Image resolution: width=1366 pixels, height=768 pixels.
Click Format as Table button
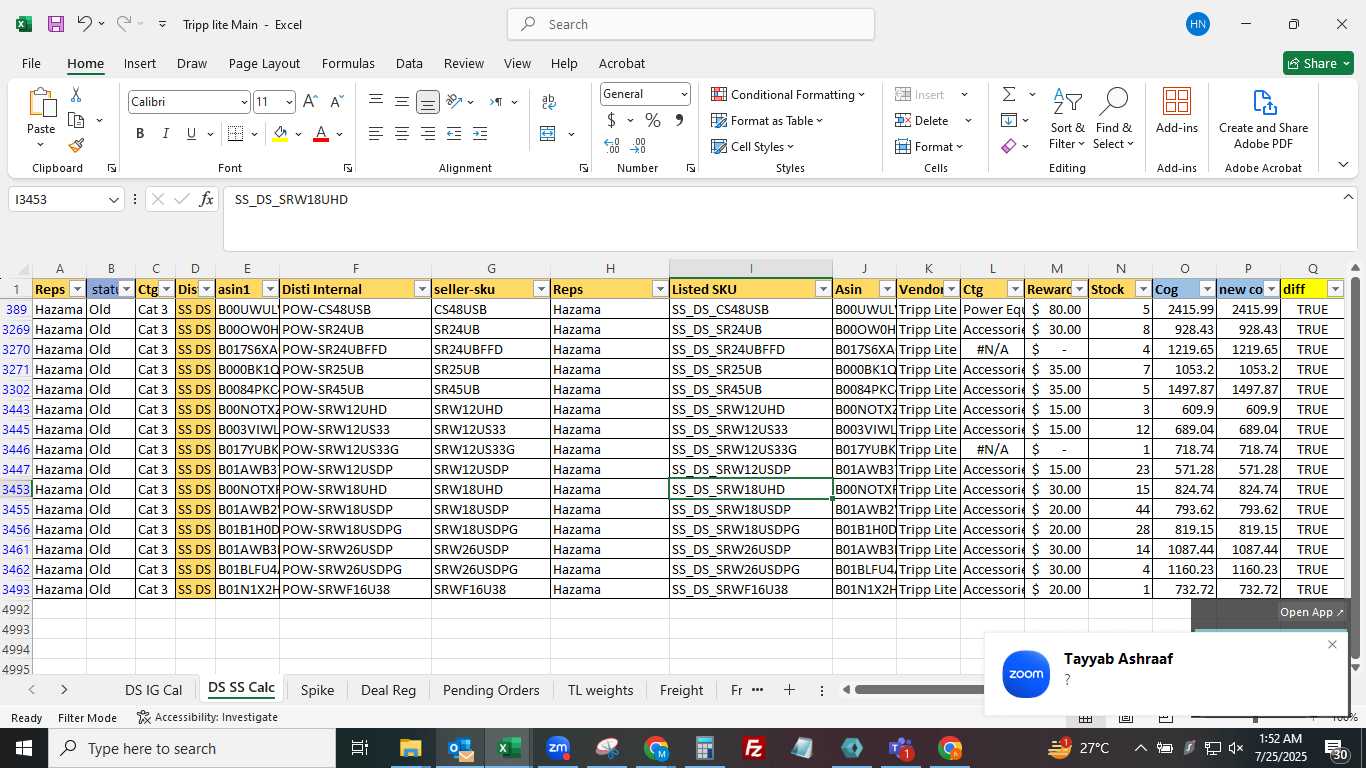(768, 120)
